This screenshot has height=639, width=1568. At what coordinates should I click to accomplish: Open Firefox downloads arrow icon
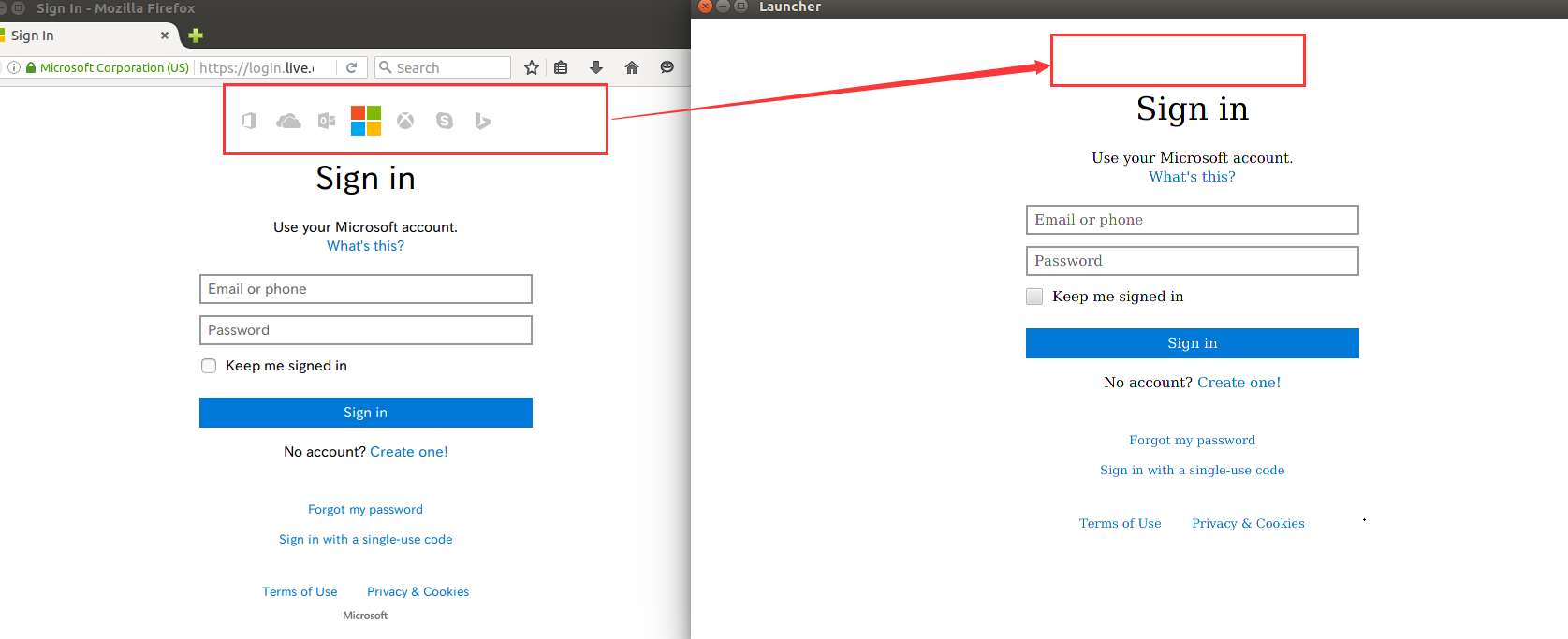[595, 67]
